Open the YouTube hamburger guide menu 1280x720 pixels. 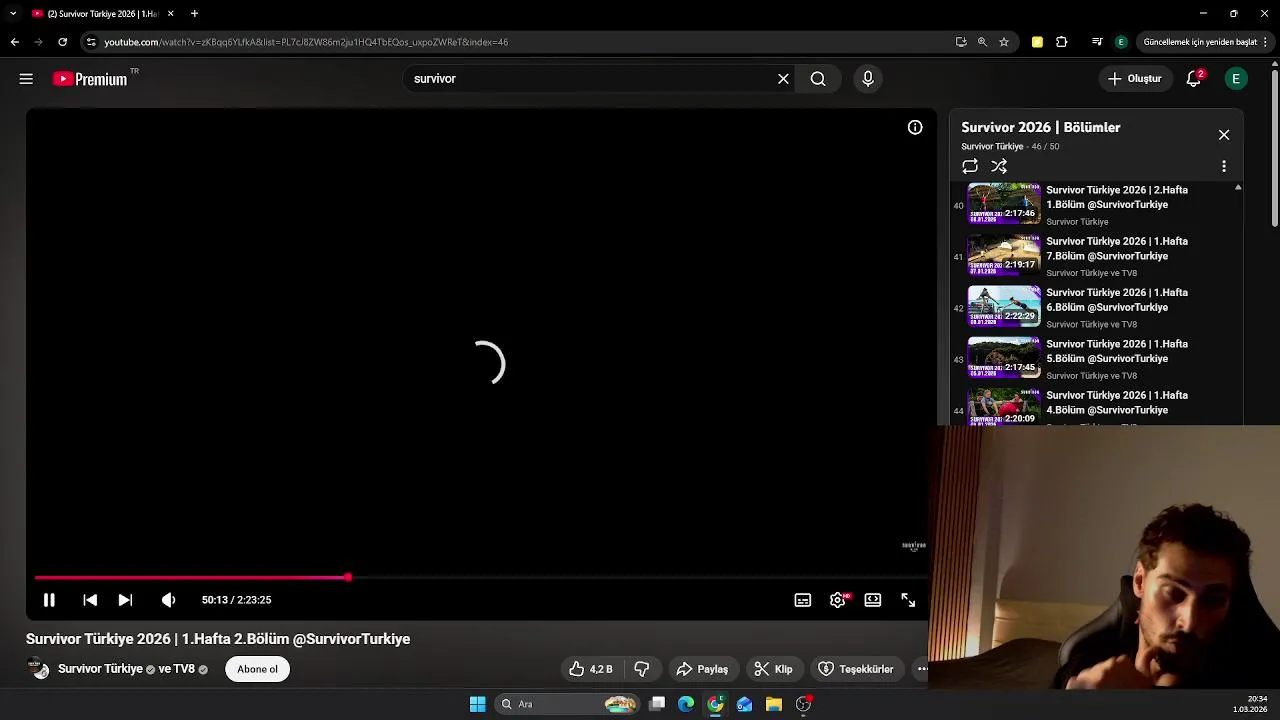point(26,79)
